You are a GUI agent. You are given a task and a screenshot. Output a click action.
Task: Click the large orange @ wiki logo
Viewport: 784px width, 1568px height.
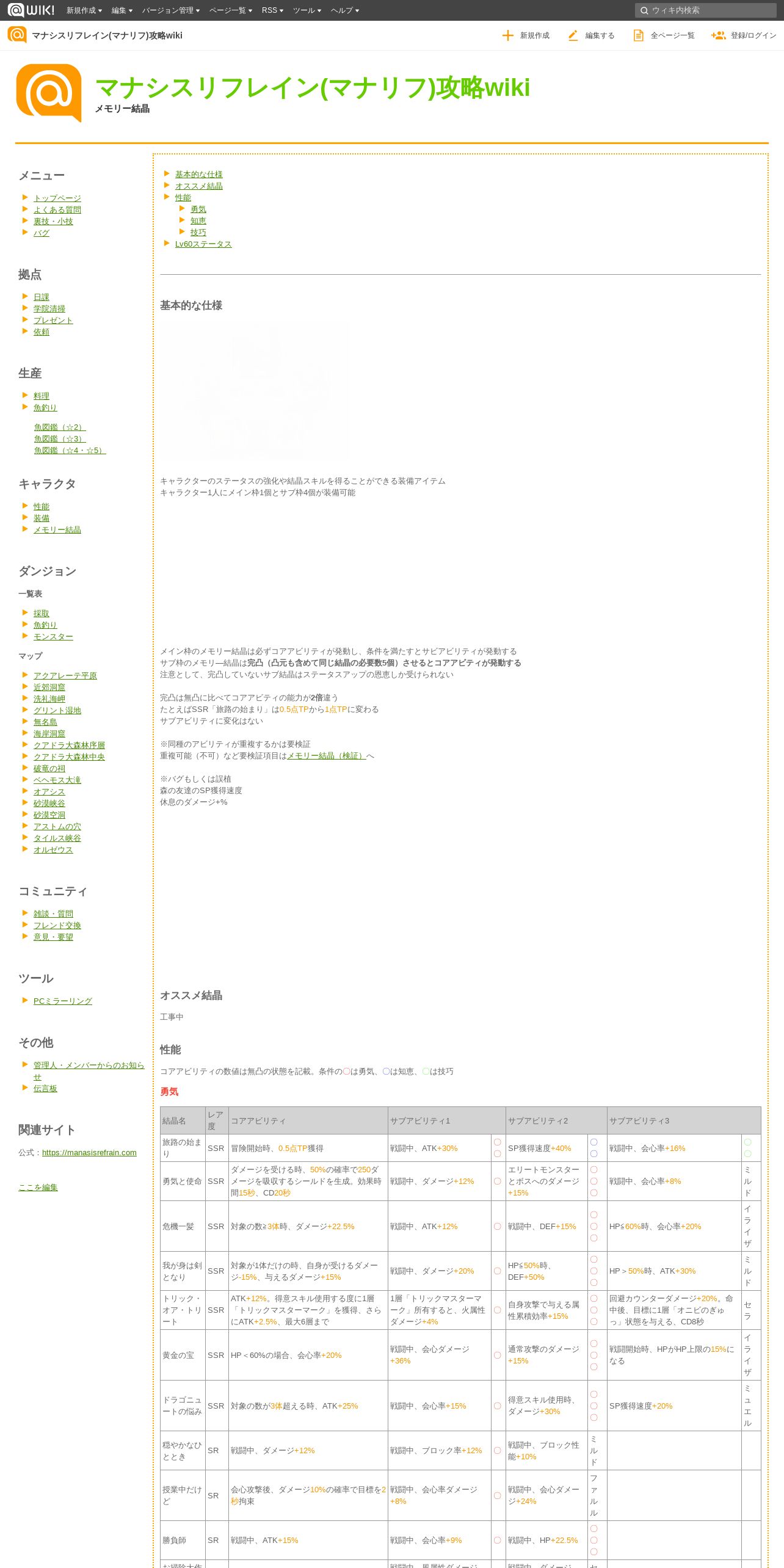coord(49,93)
